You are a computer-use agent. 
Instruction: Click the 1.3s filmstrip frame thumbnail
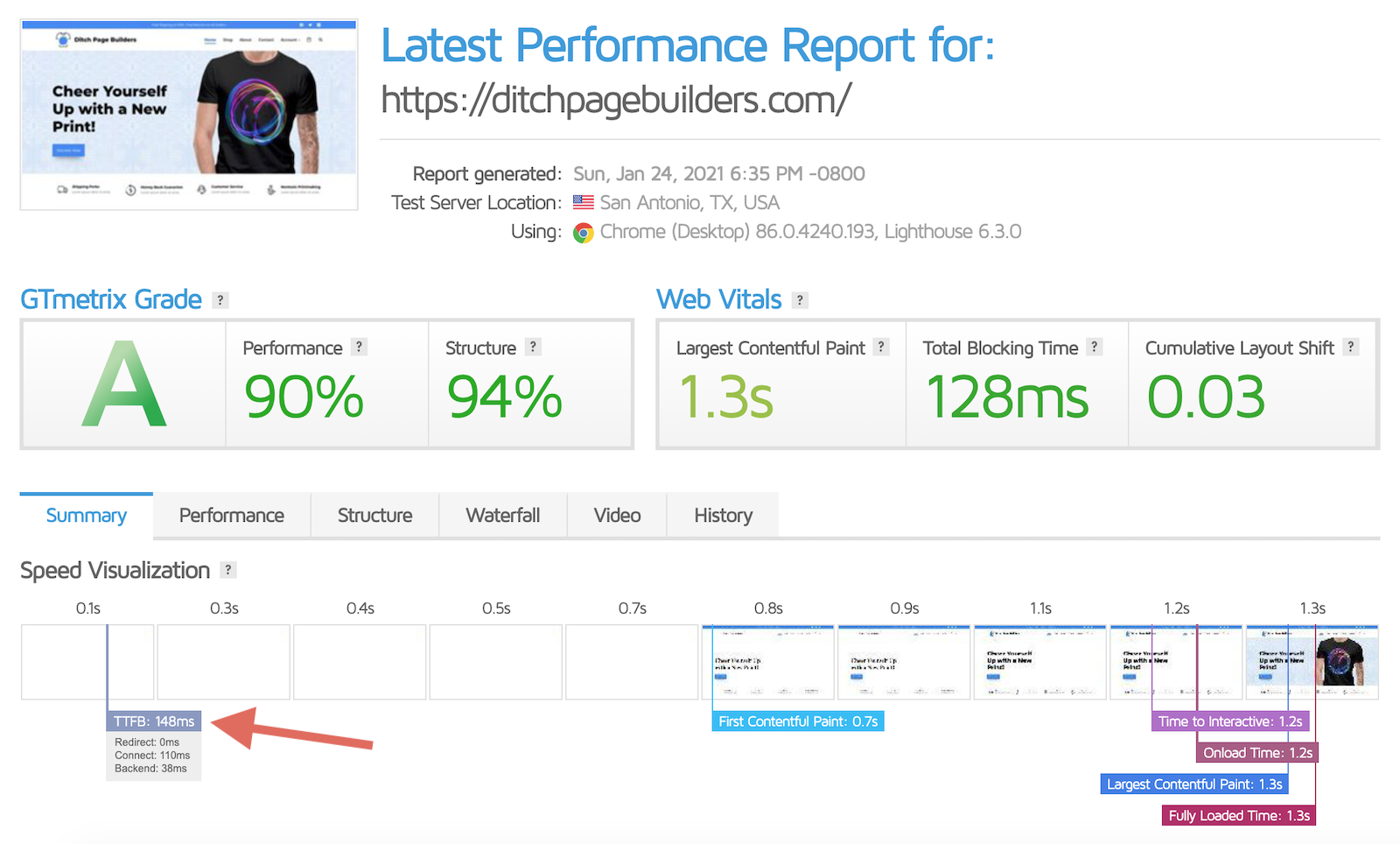tap(1312, 662)
